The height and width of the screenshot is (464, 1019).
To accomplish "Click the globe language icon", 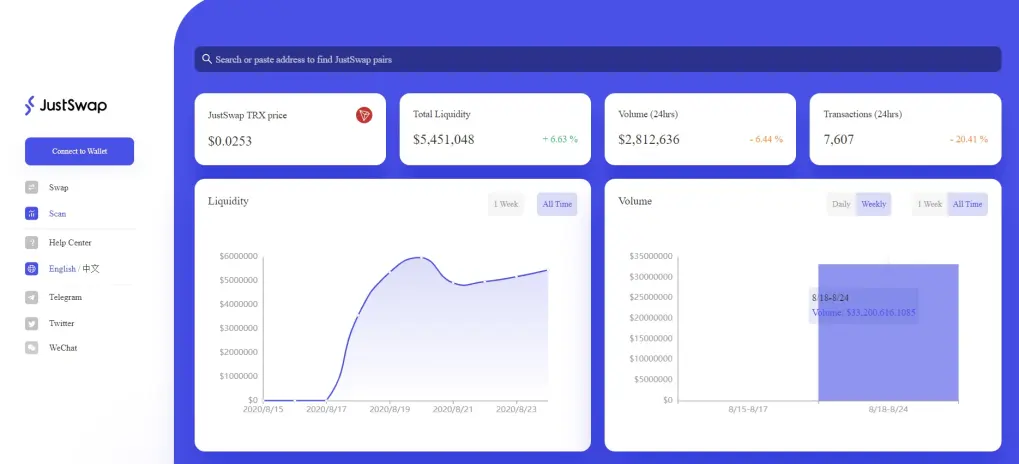I will [x=32, y=268].
